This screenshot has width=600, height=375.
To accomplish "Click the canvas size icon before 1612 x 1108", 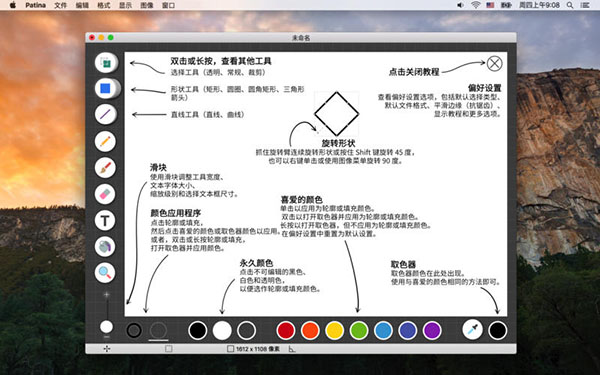I will point(230,349).
